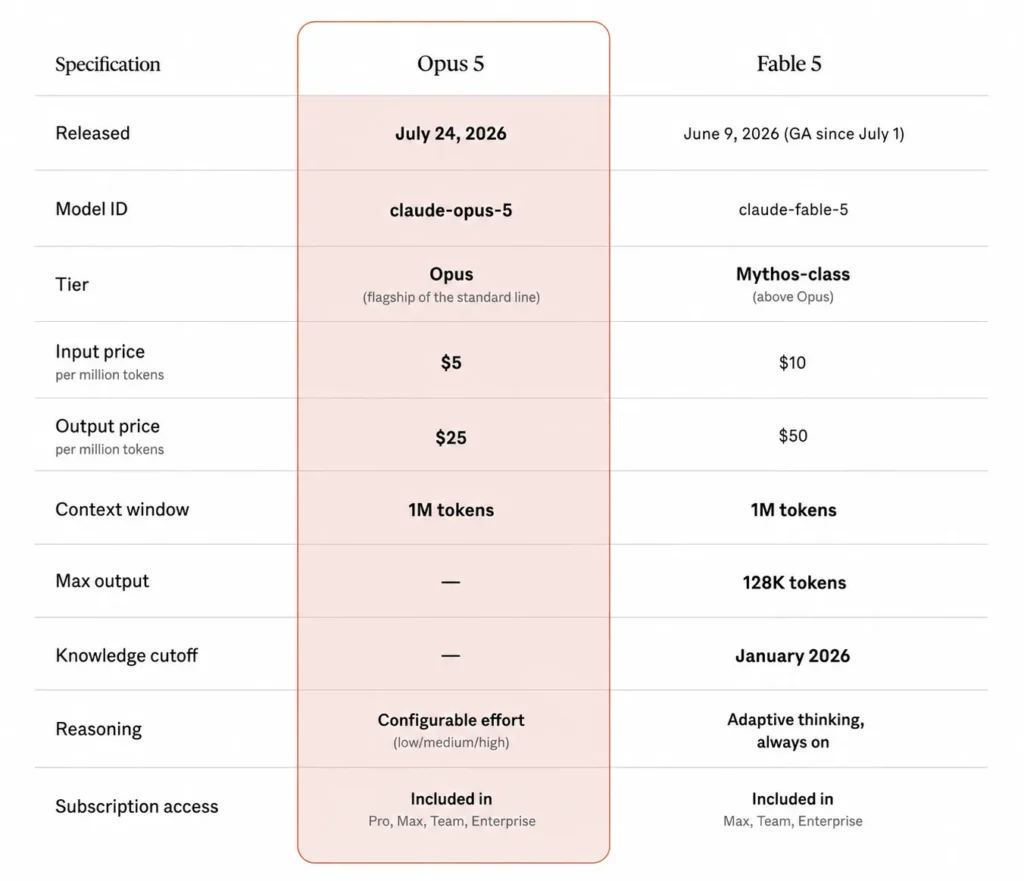Click the Mythos-class tier label
The width and height of the screenshot is (1024, 881).
tap(793, 274)
